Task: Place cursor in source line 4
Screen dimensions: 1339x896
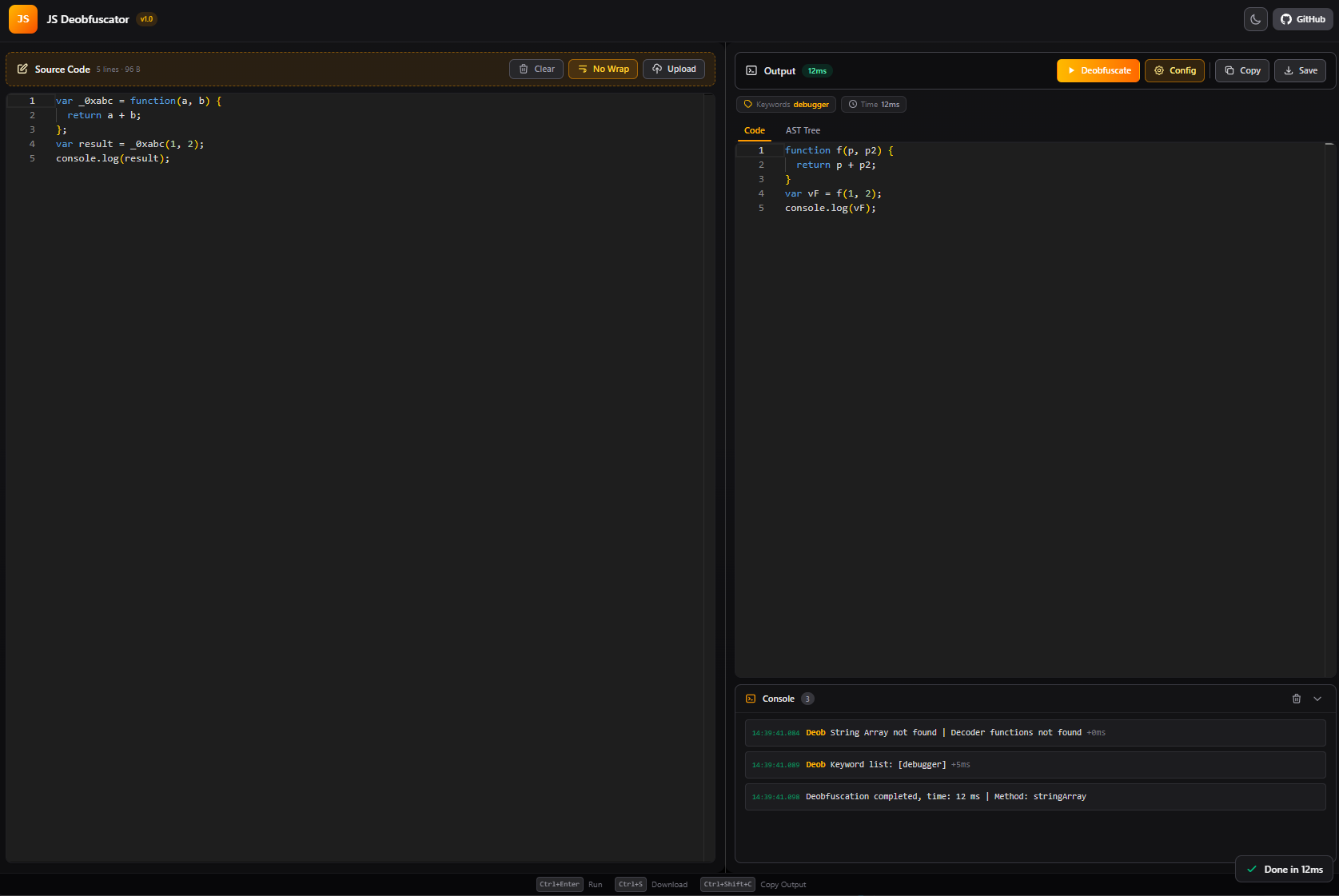Action: 130,145
